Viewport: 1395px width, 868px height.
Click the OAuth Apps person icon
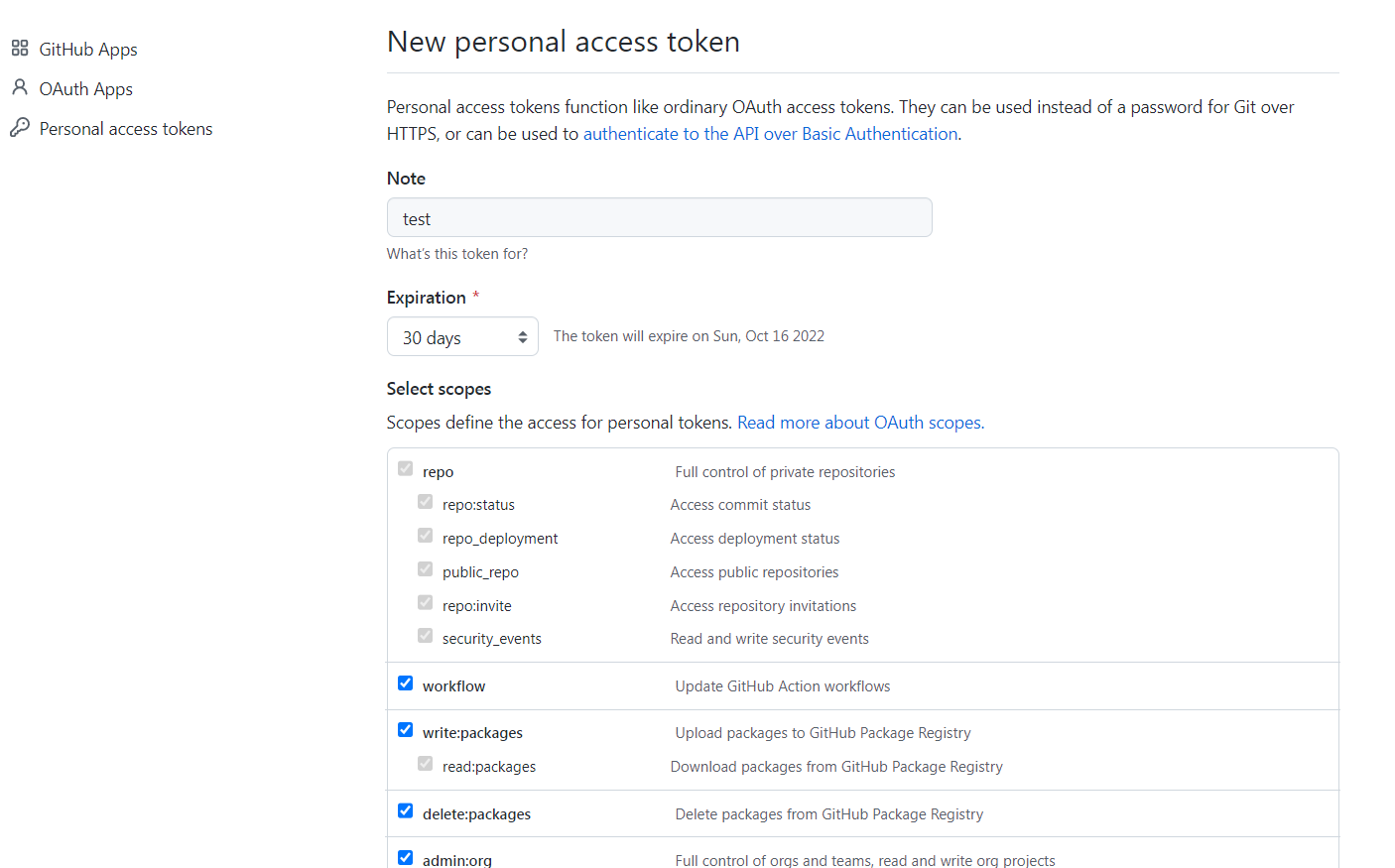[20, 87]
